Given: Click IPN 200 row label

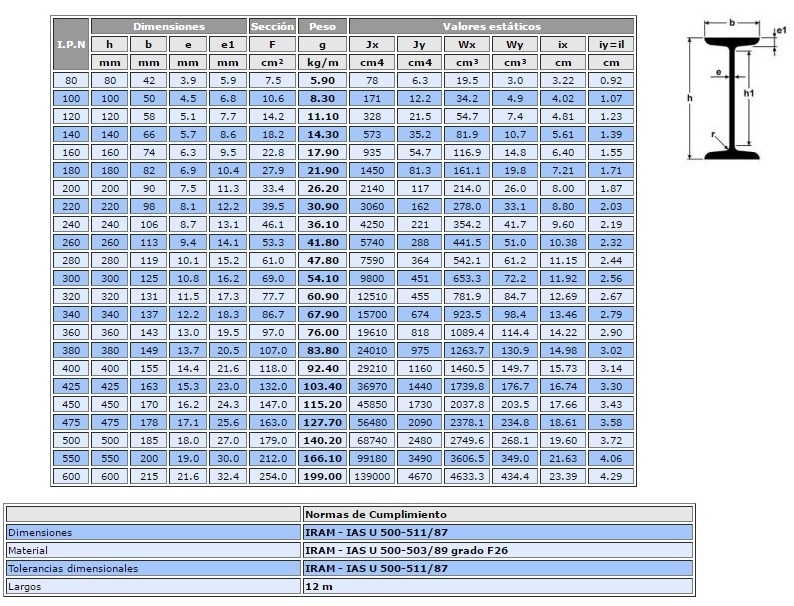Looking at the screenshot, I should coord(71,188).
